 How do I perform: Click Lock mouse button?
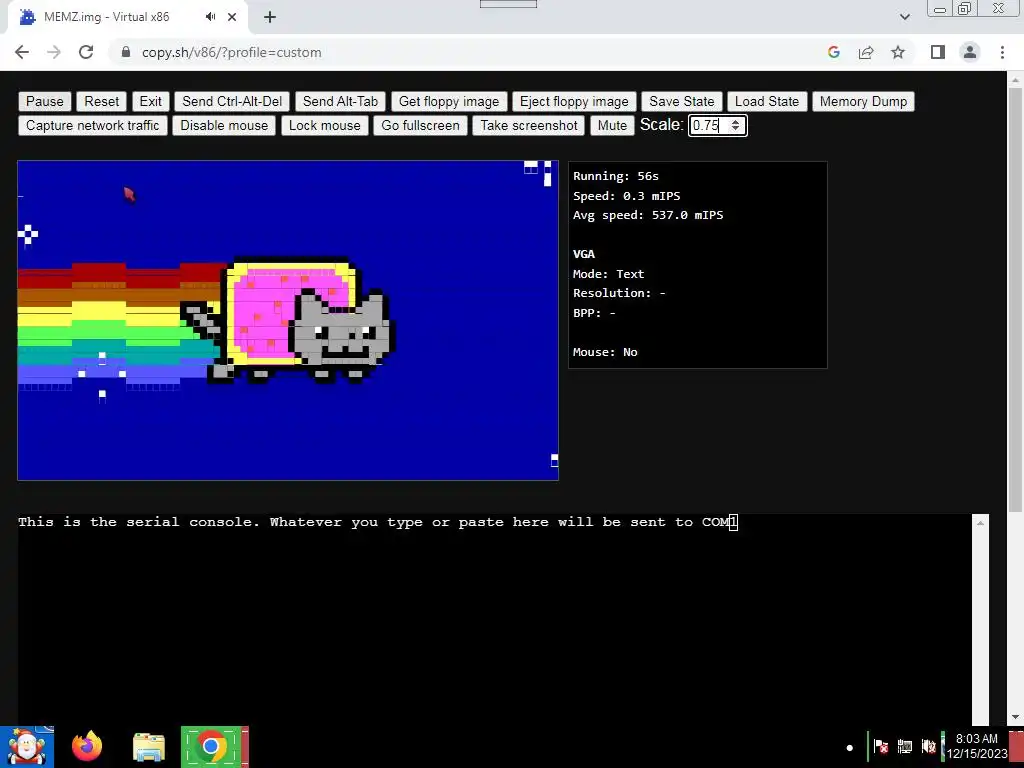[x=325, y=125]
